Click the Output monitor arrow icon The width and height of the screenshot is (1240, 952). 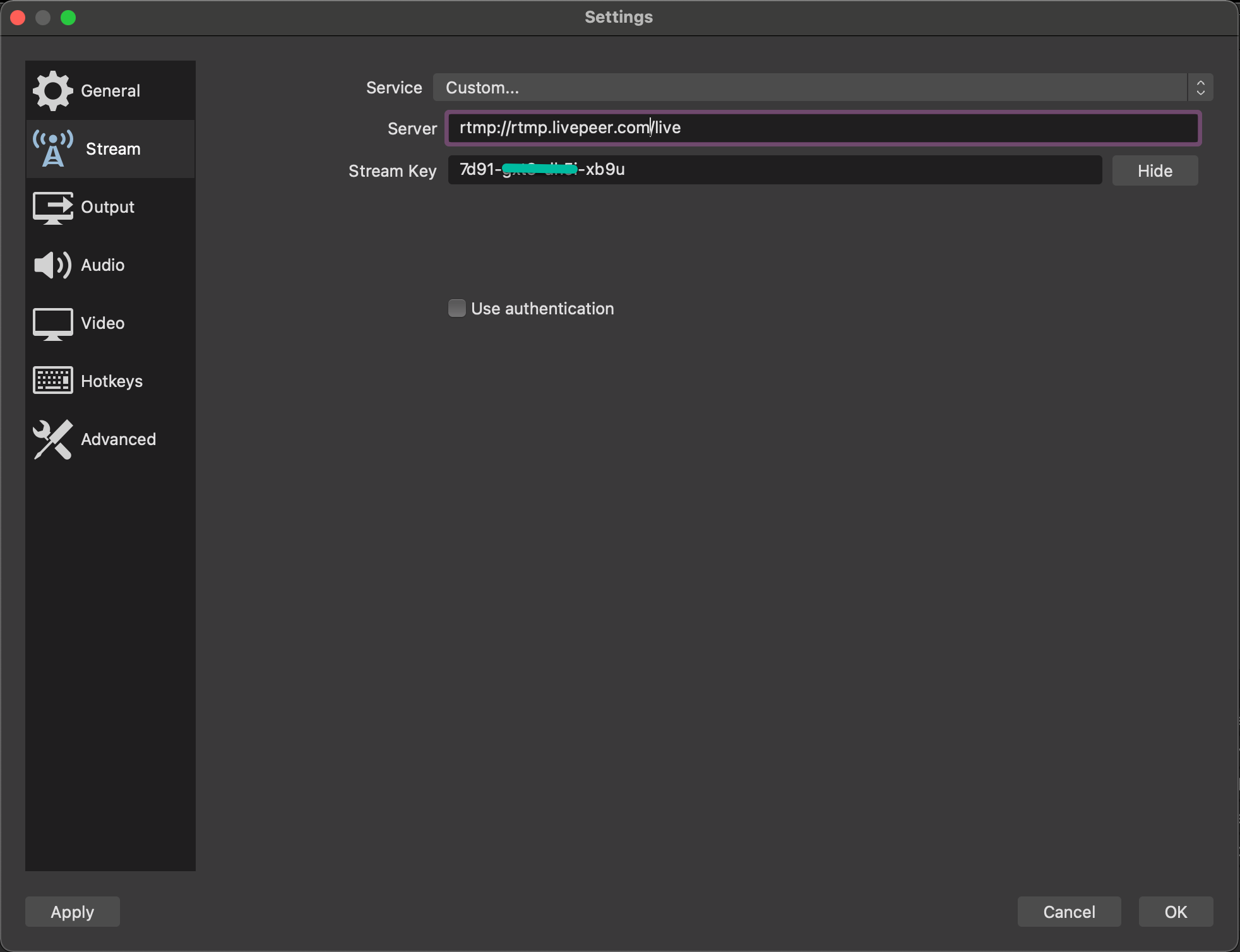click(x=52, y=208)
